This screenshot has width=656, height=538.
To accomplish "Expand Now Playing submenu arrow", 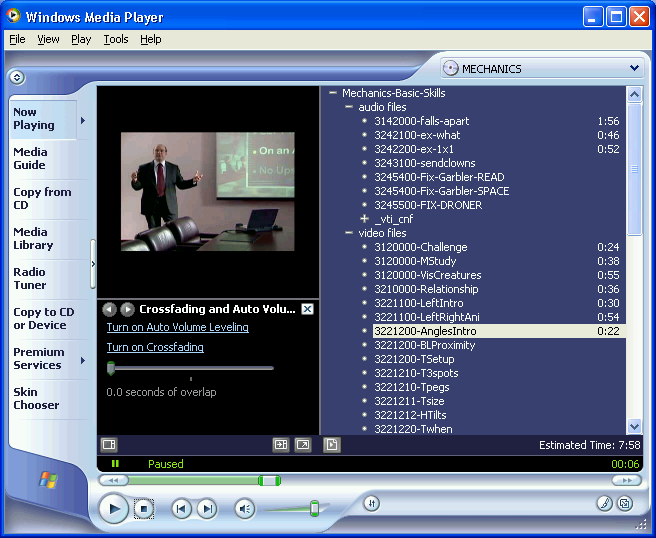I will click(83, 120).
